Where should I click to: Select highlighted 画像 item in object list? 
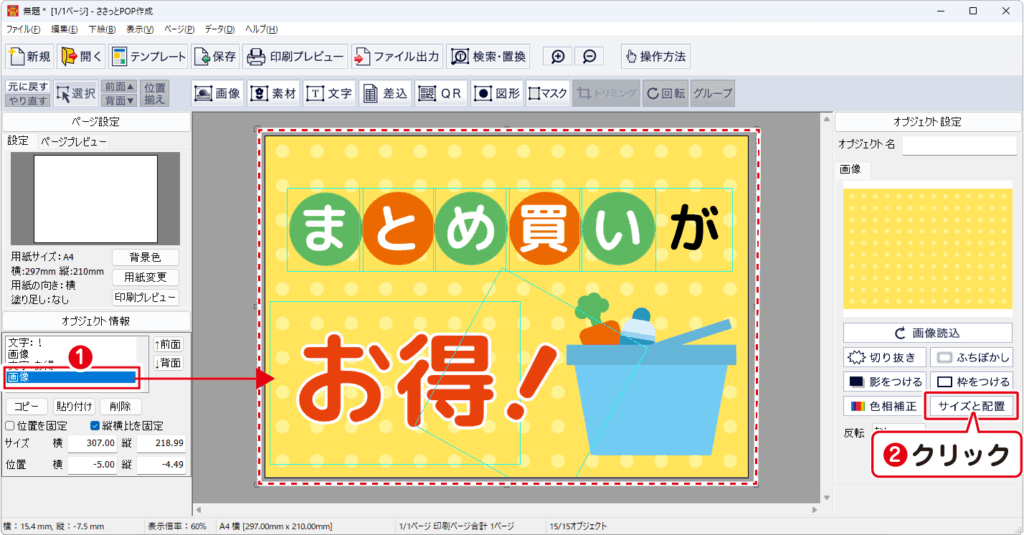click(x=70, y=377)
